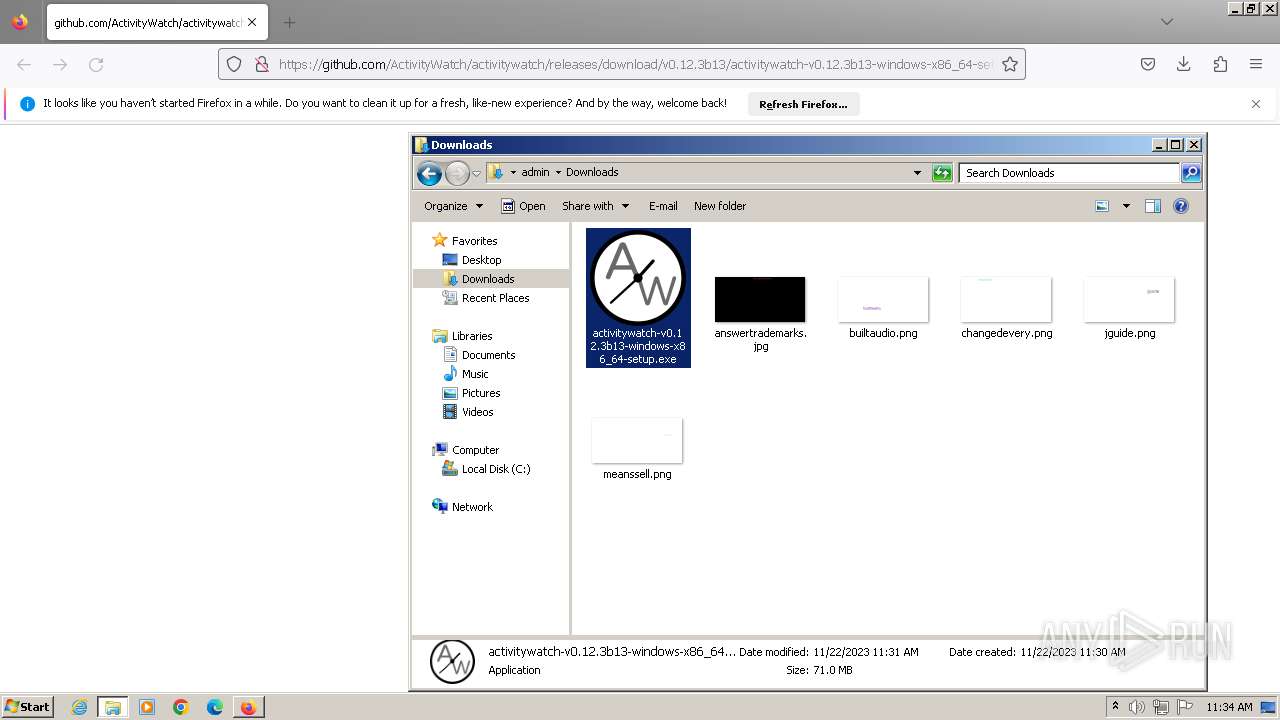Open Music library
The width and height of the screenshot is (1280, 720).
tap(466, 374)
